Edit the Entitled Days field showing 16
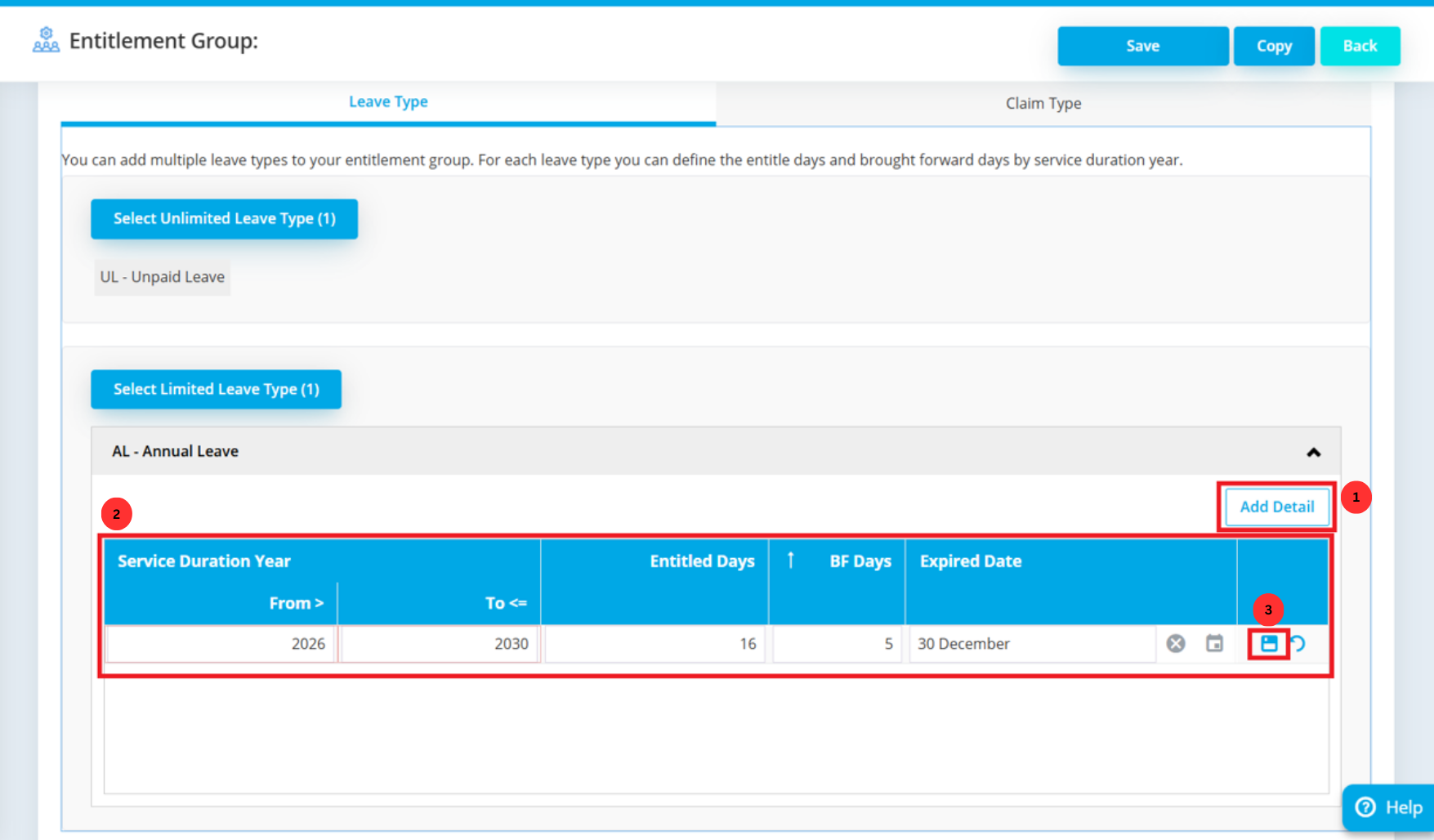1434x840 pixels. pyautogui.click(x=654, y=644)
